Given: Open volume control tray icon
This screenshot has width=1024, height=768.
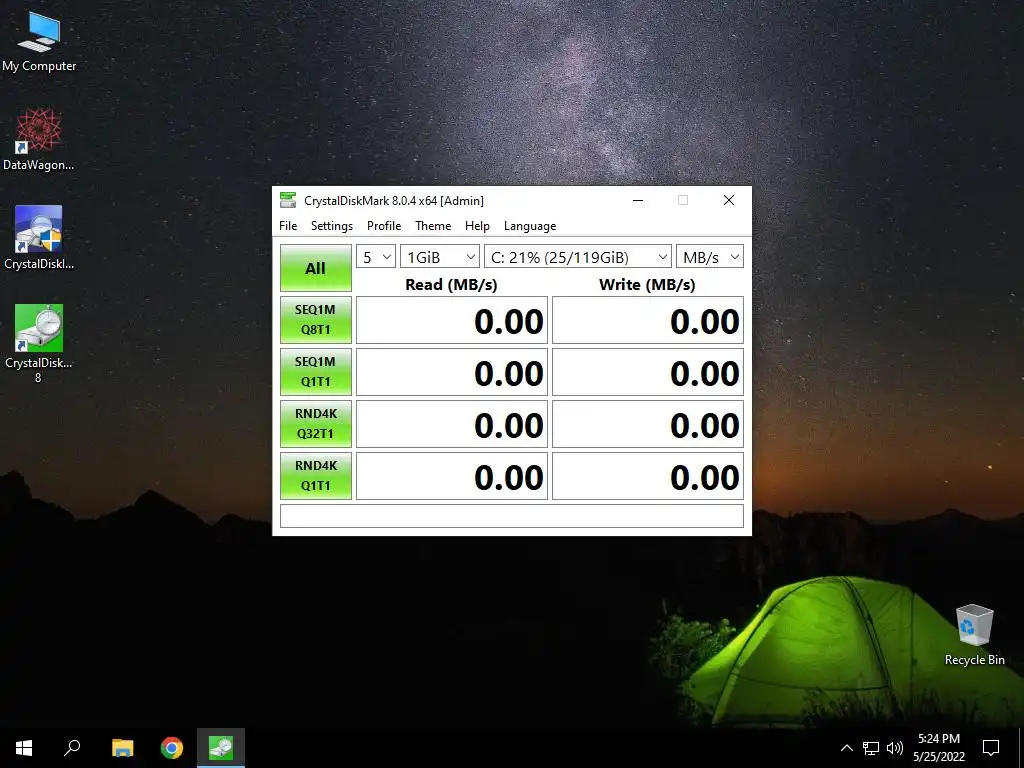Looking at the screenshot, I should coord(895,748).
